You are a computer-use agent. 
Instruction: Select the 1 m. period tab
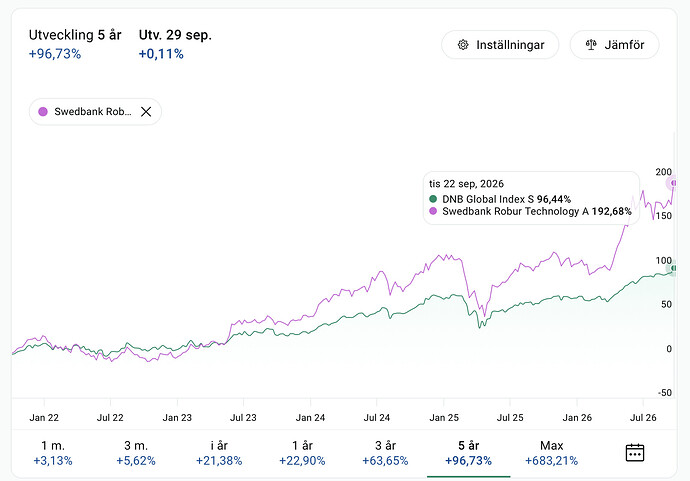tap(53, 453)
